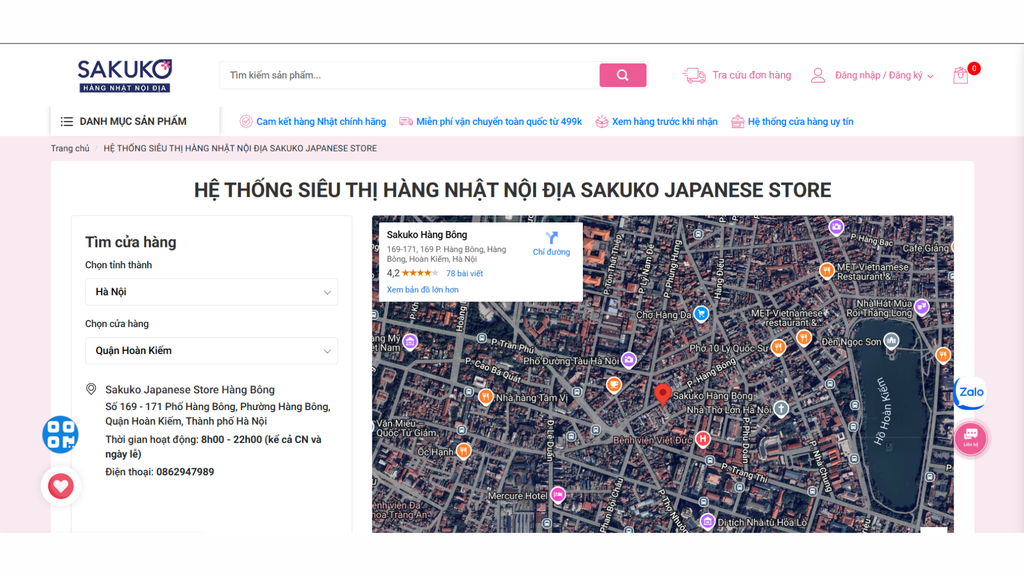Click the delivery truck order tracking icon

(x=694, y=75)
